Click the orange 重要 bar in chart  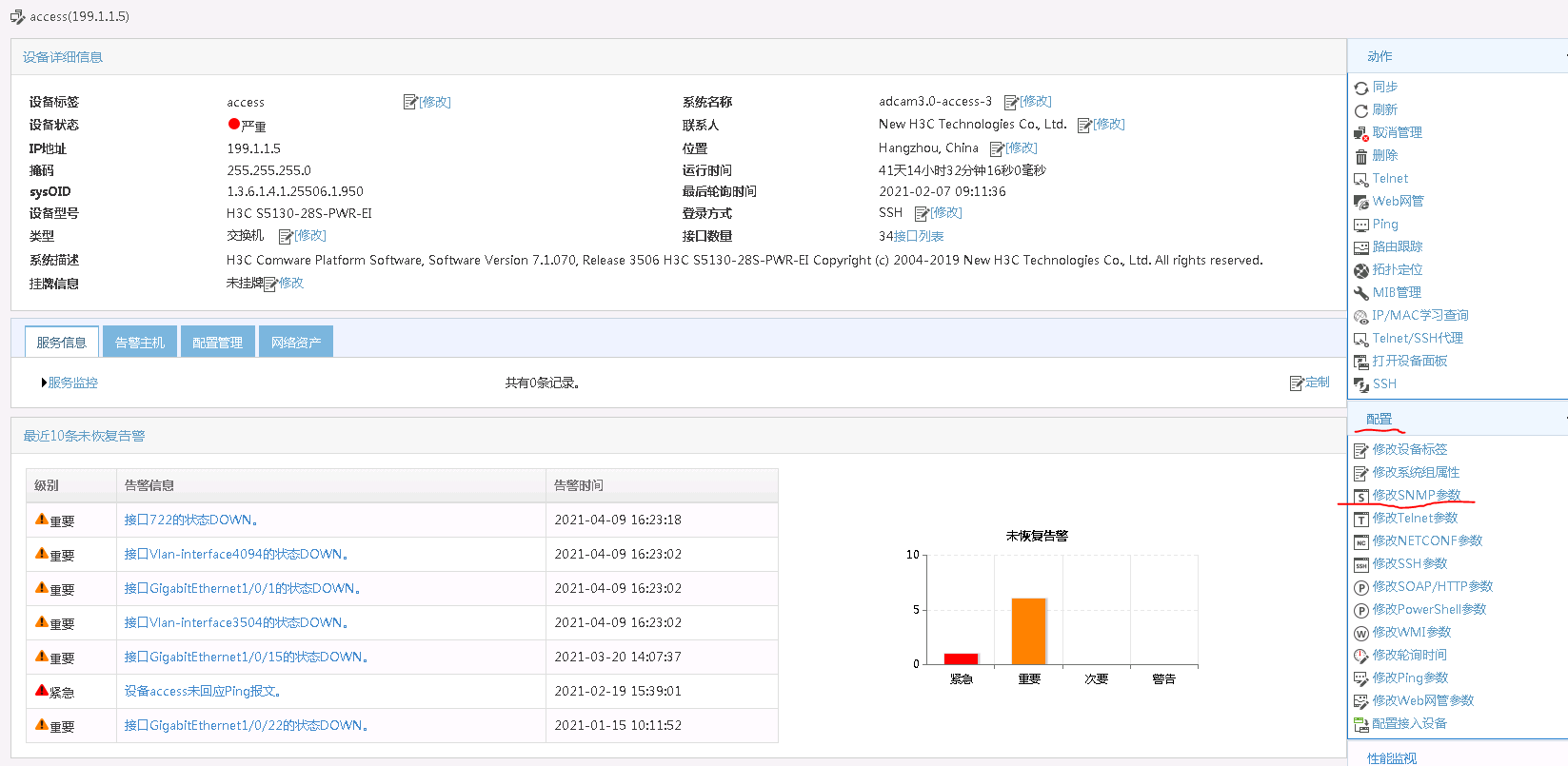coord(1028,630)
